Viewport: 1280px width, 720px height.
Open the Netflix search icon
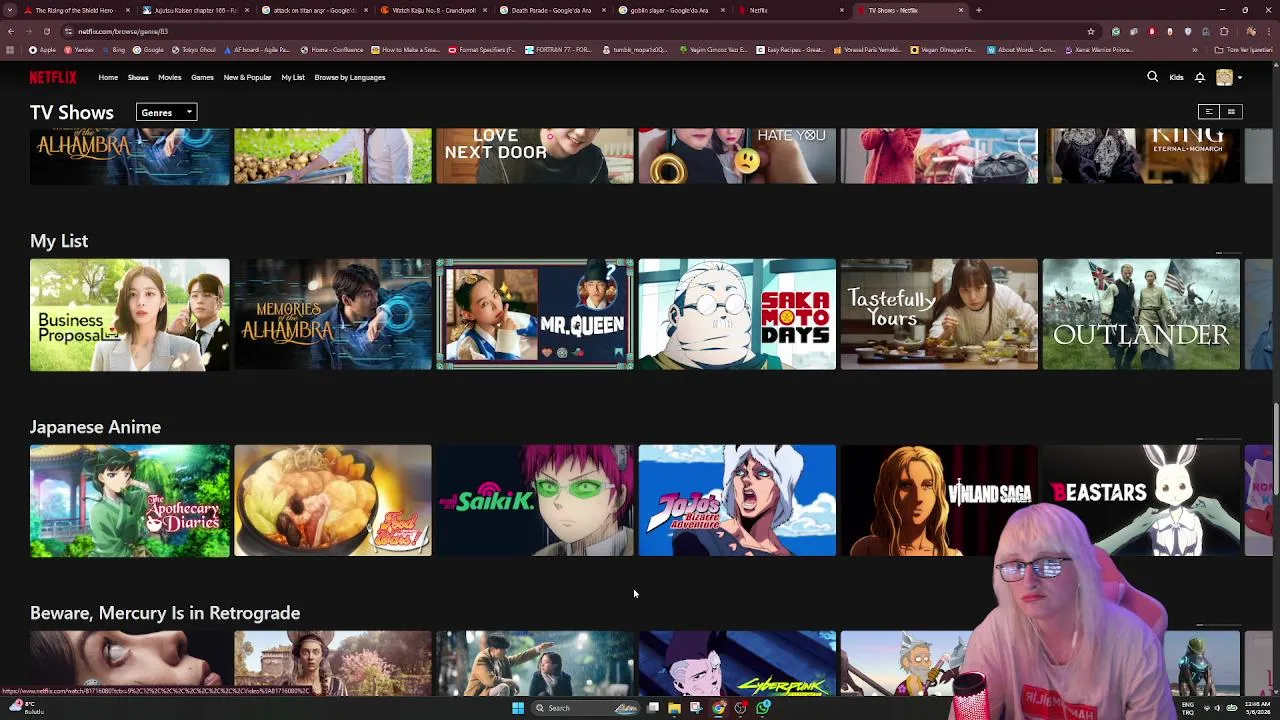(1152, 77)
